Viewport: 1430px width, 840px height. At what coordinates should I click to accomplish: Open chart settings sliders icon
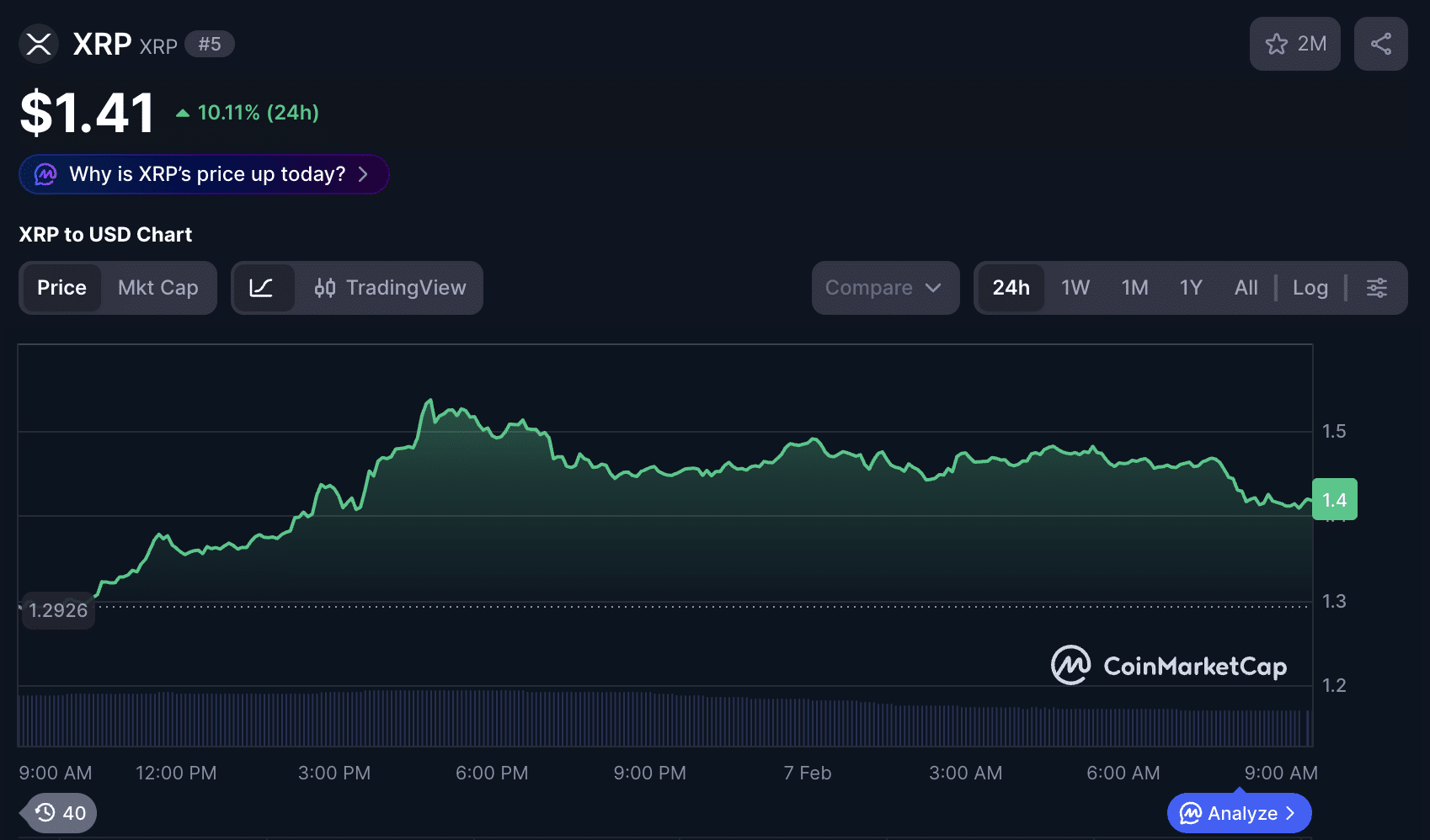[1376, 287]
